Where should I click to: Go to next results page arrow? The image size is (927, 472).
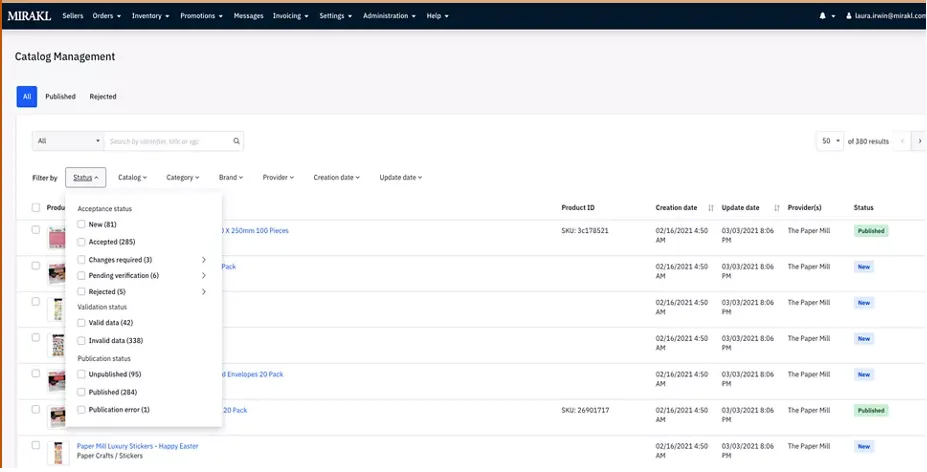pos(918,141)
